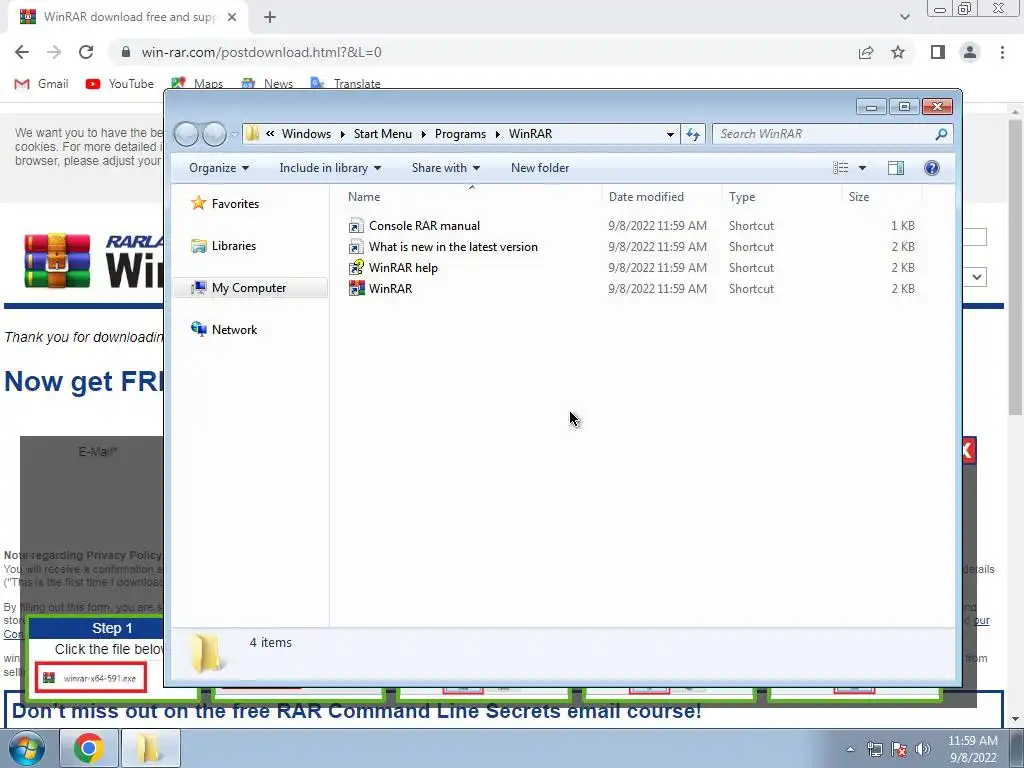Open Chrome tab search dropdown arrow
The width and height of the screenshot is (1024, 768).
pyautogui.click(x=904, y=17)
